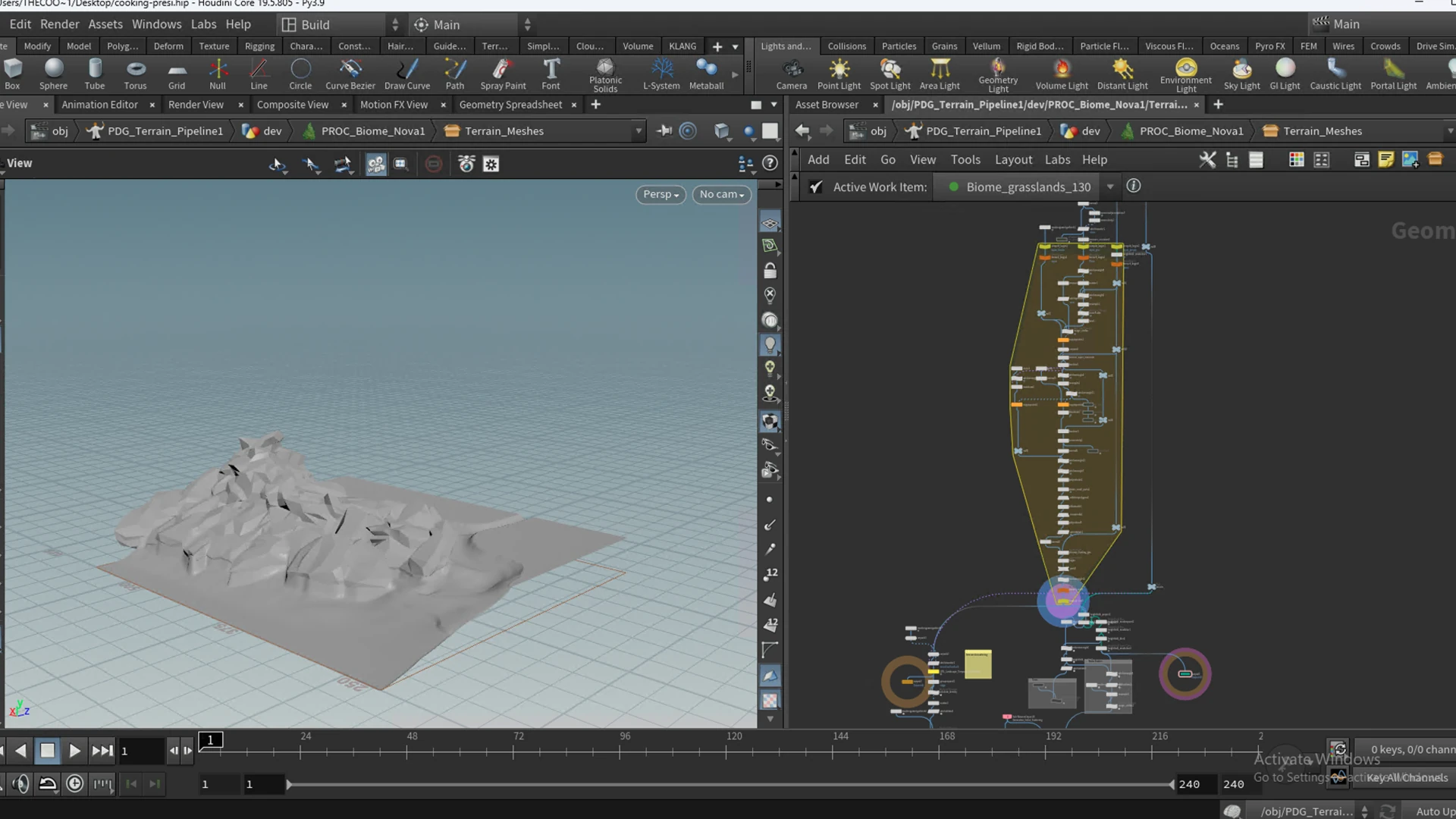Viewport: 1456px width, 819px height.
Task: Select the Circle shelf tool
Action: coord(300,74)
